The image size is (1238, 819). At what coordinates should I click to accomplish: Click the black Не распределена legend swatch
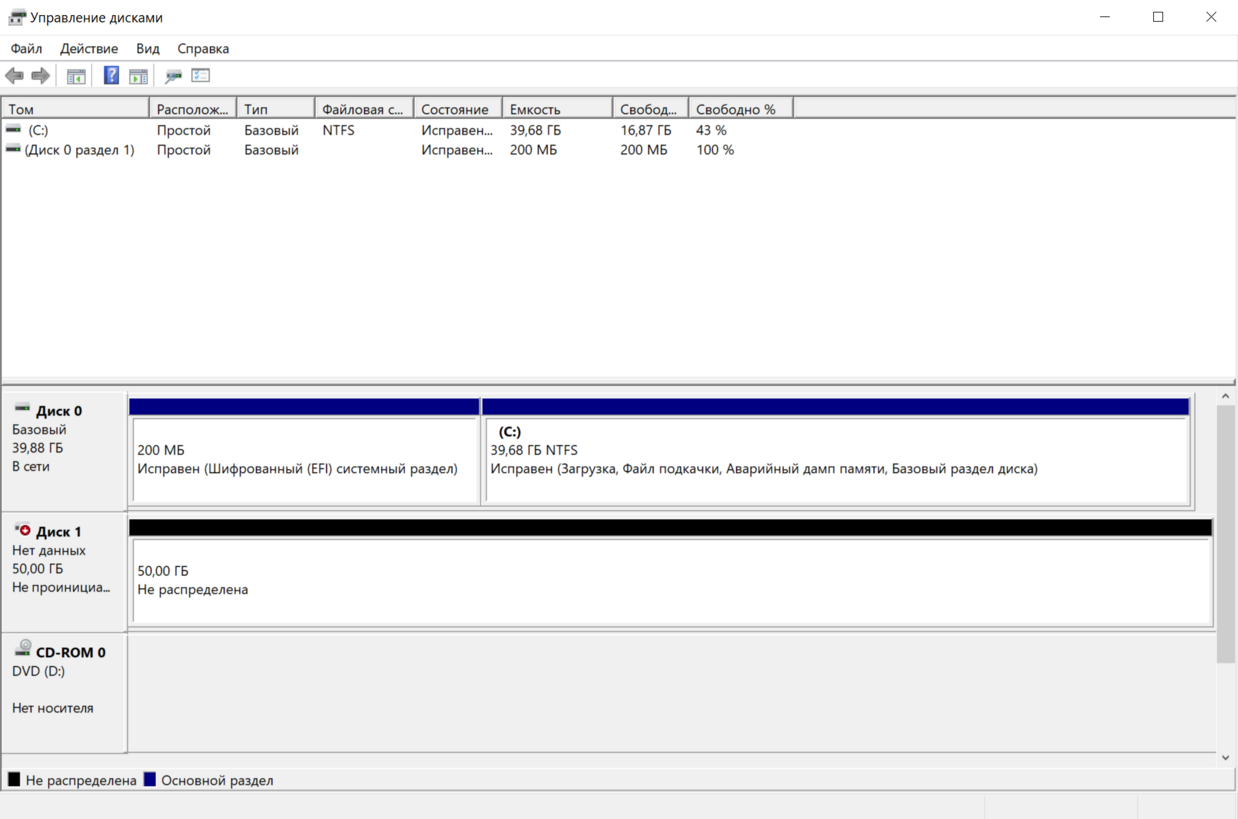coord(14,779)
